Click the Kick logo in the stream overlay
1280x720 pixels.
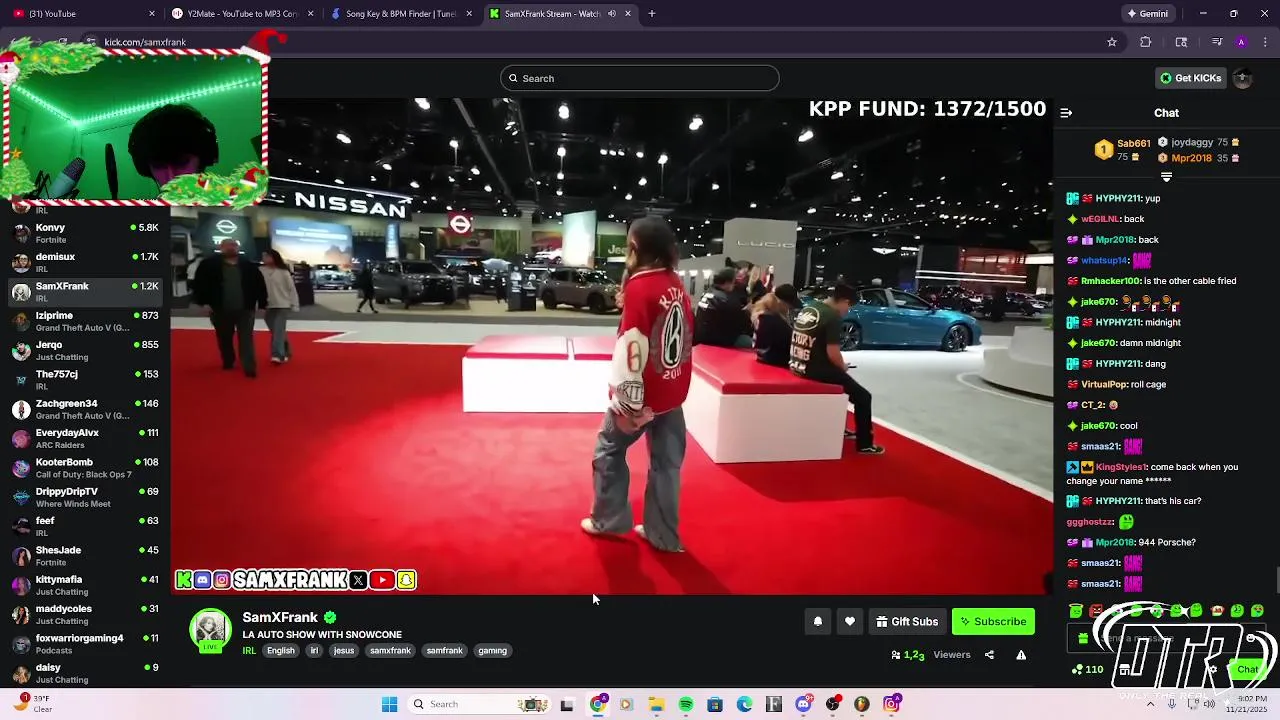(x=184, y=580)
